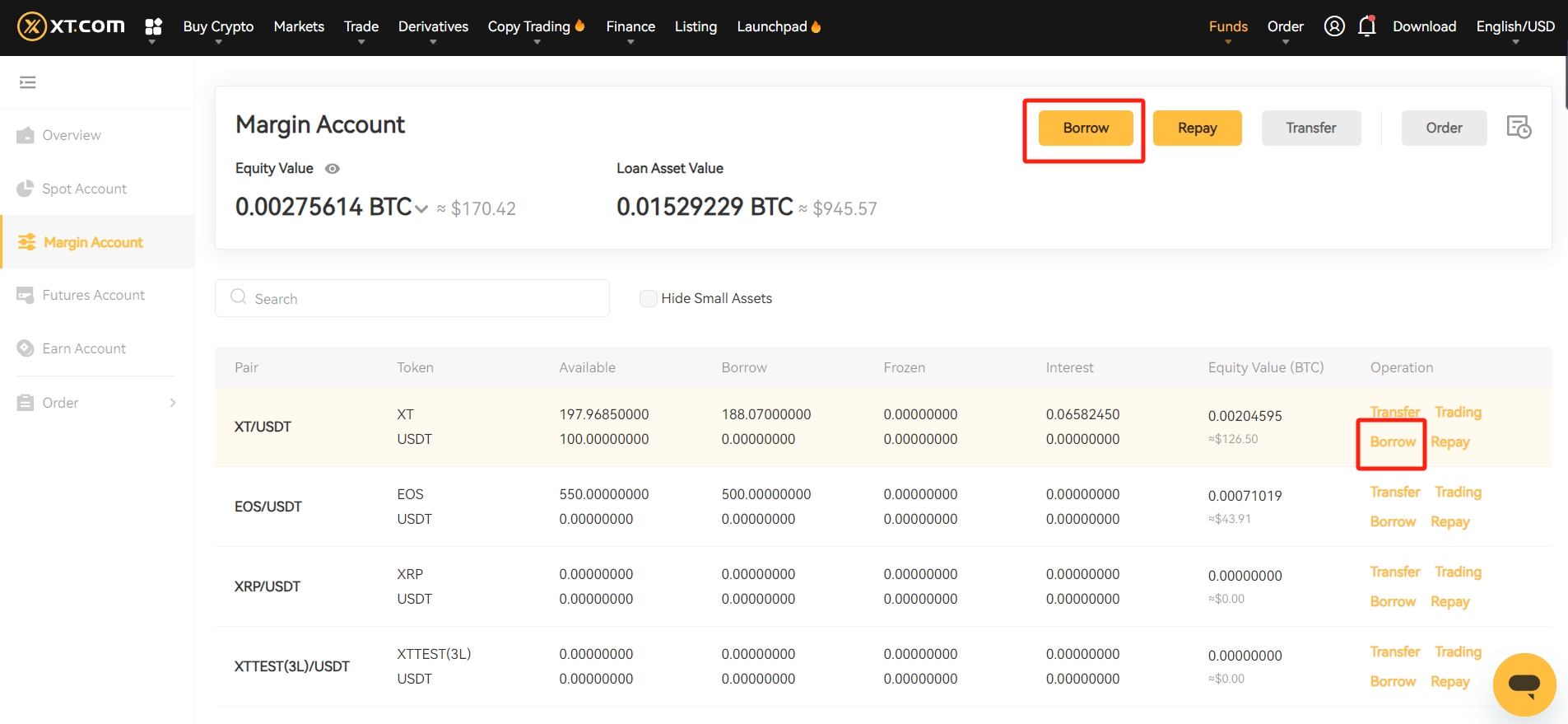
Task: Select the XRP/USDT pair name
Action: 267,586
